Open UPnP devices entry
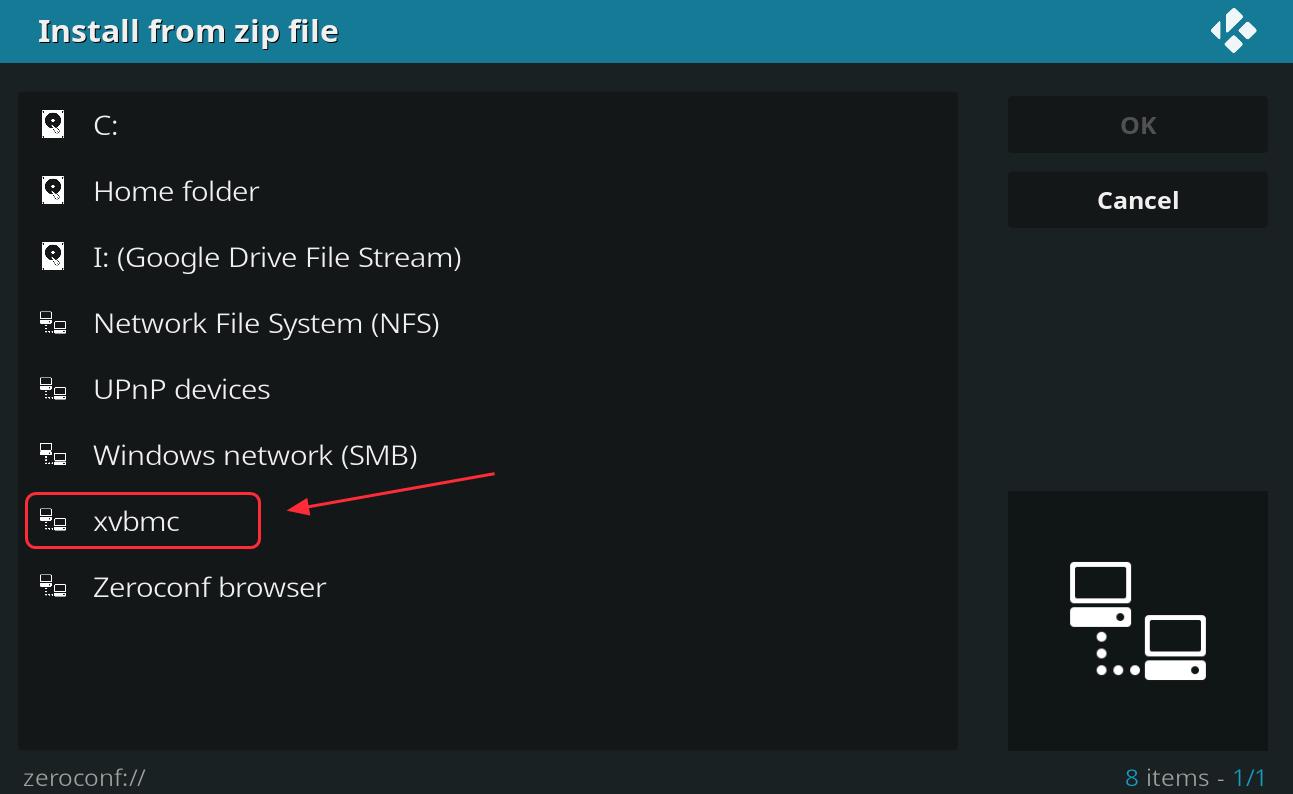Screen dimensions: 1293x794 pyautogui.click(x=488, y=389)
